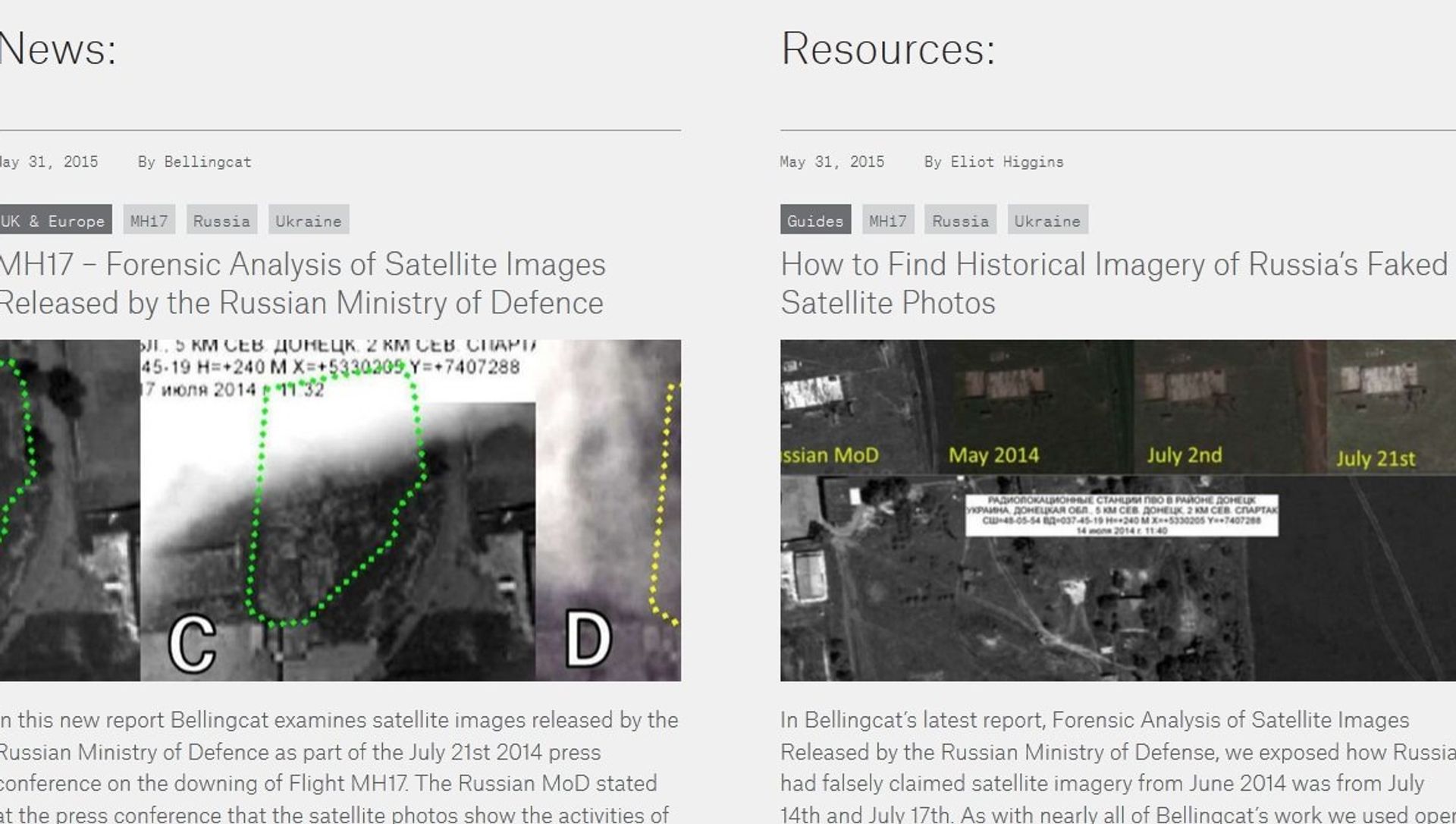The width and height of the screenshot is (1456, 824).
Task: Open the historical imagery comparison thumbnail
Action: click(x=1118, y=510)
